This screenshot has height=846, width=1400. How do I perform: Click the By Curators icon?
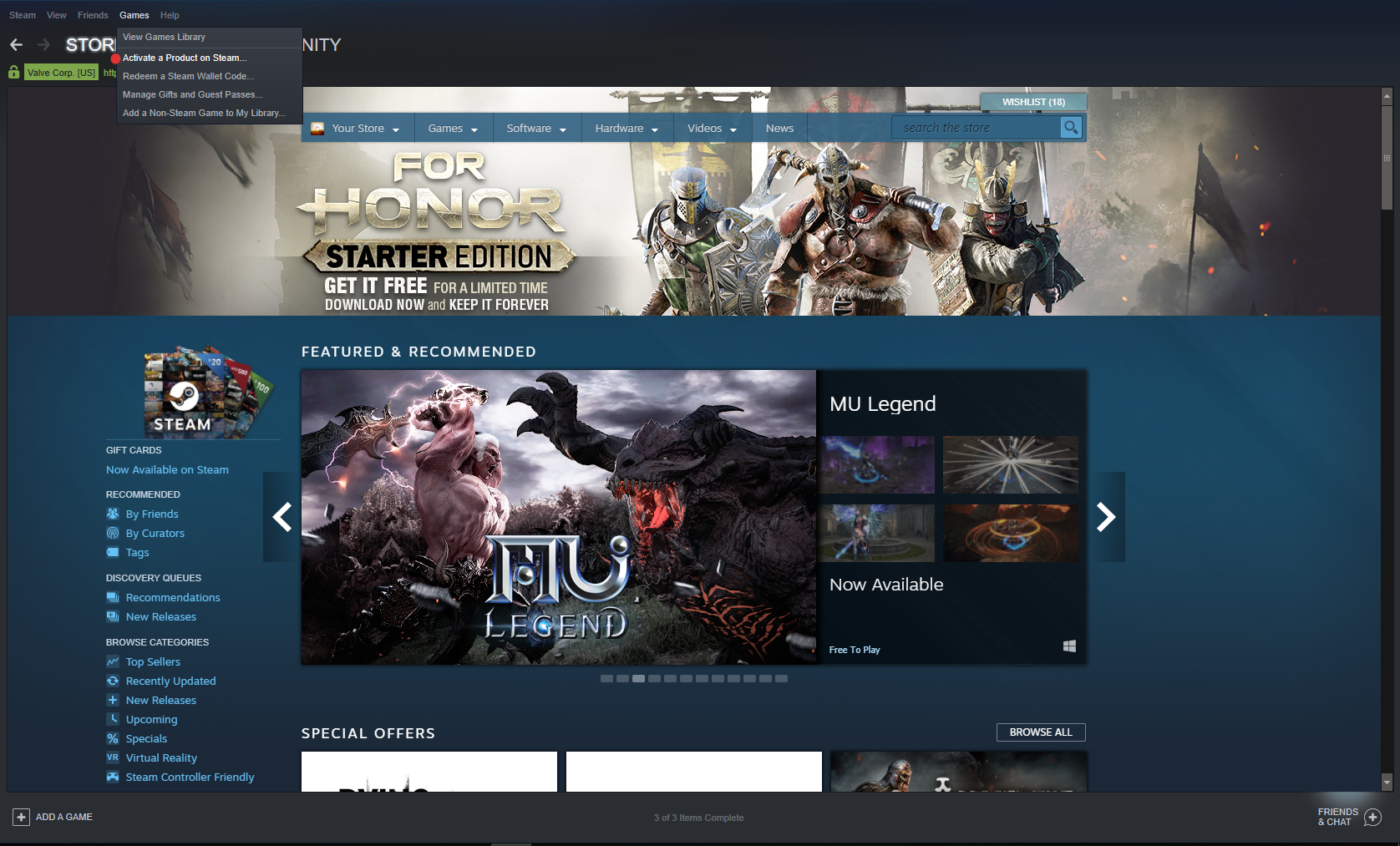click(113, 533)
